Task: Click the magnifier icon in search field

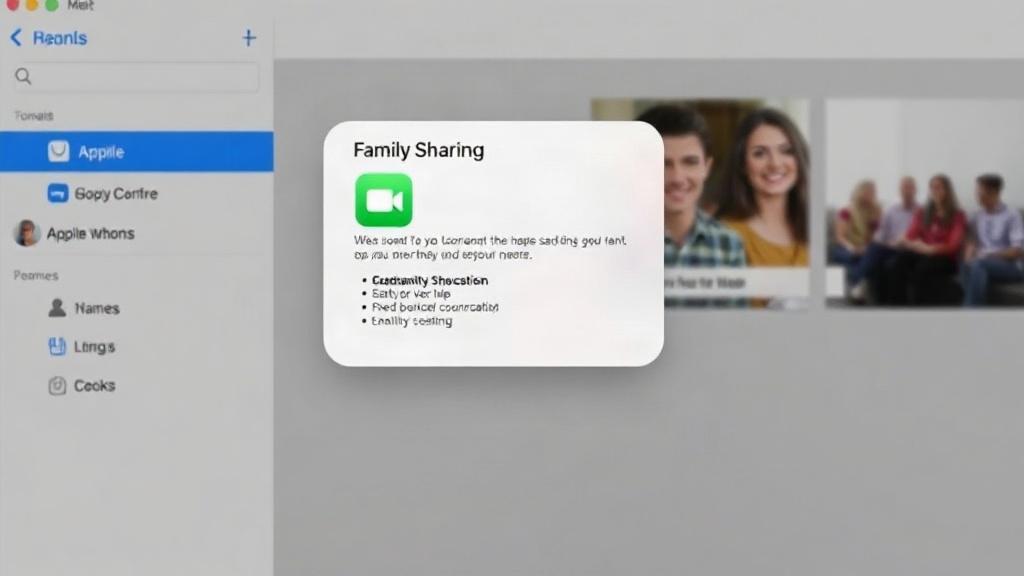Action: (24, 76)
